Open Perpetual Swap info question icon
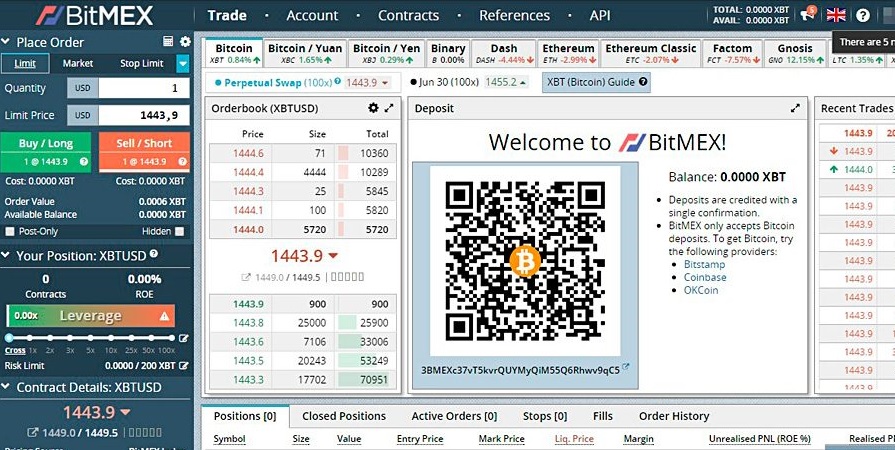Viewport: 895px width, 450px height. pos(338,81)
